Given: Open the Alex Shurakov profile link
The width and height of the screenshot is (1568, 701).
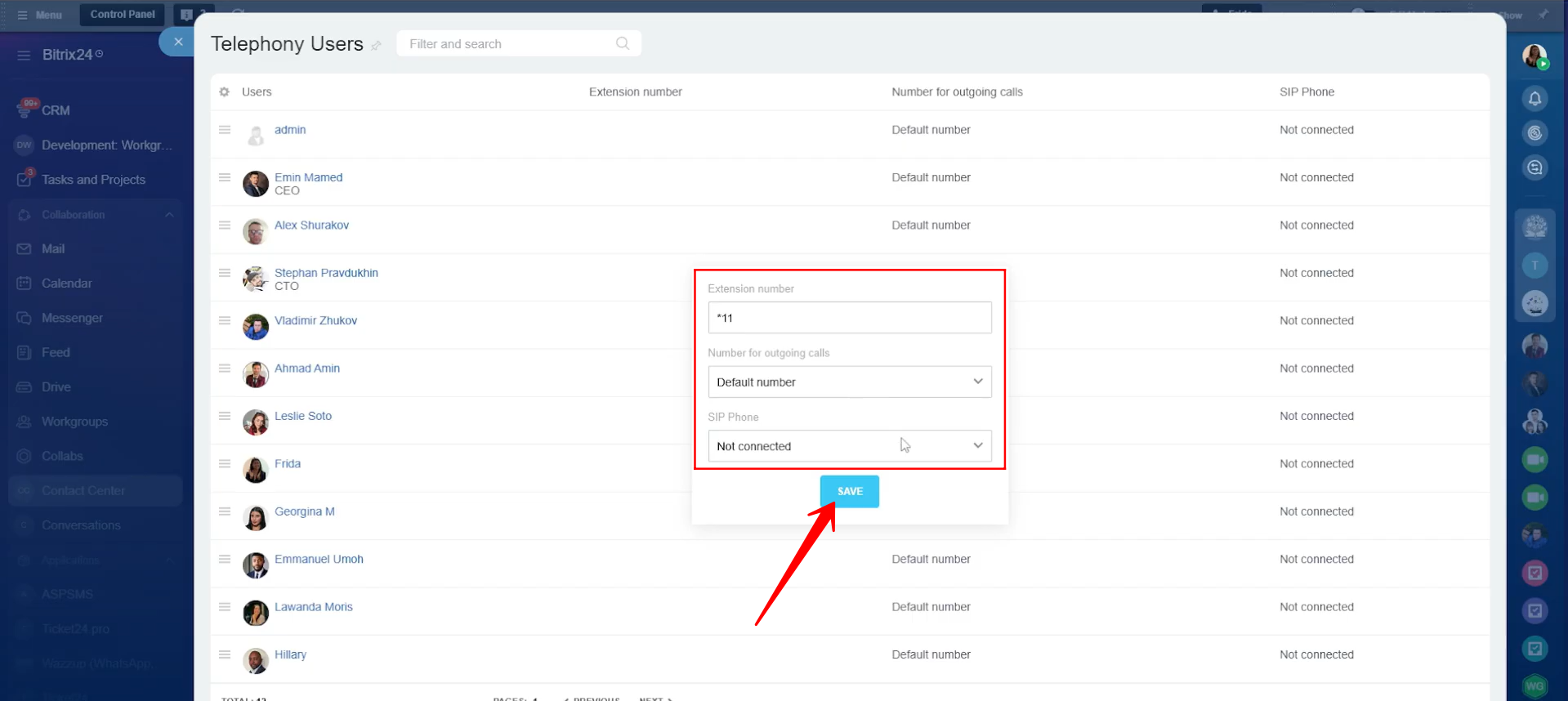Looking at the screenshot, I should click(x=311, y=225).
